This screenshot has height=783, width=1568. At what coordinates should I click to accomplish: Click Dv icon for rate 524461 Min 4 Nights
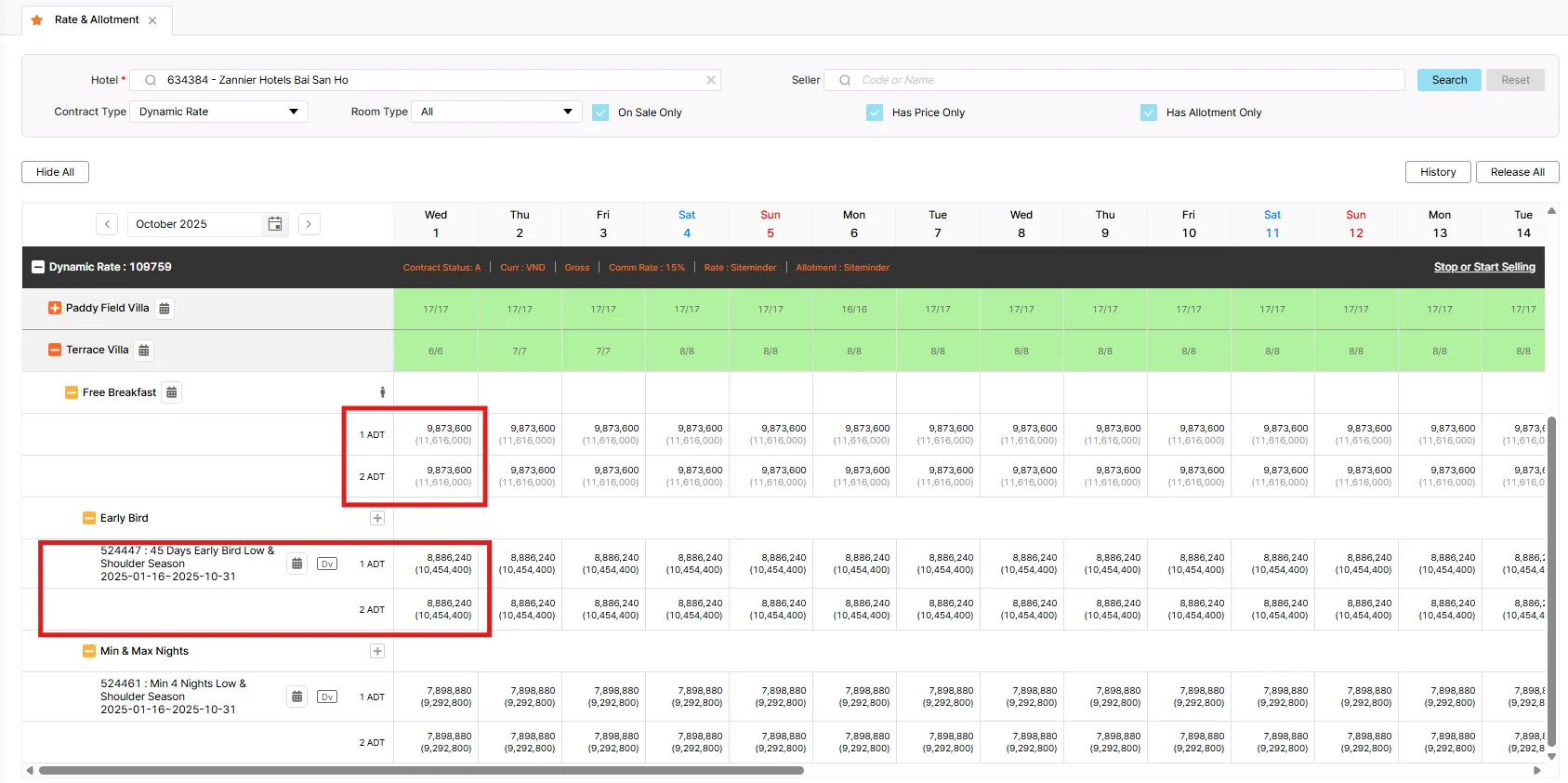pos(327,697)
